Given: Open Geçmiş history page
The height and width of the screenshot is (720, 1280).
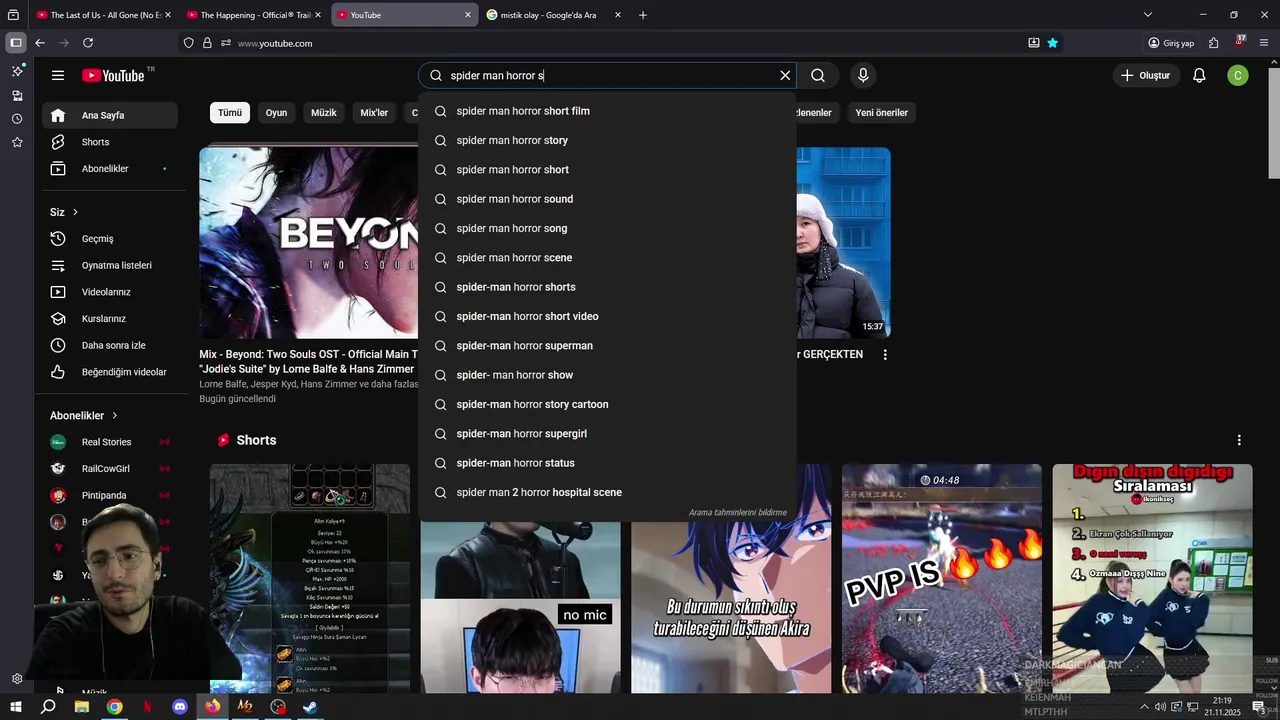Looking at the screenshot, I should [x=110, y=238].
